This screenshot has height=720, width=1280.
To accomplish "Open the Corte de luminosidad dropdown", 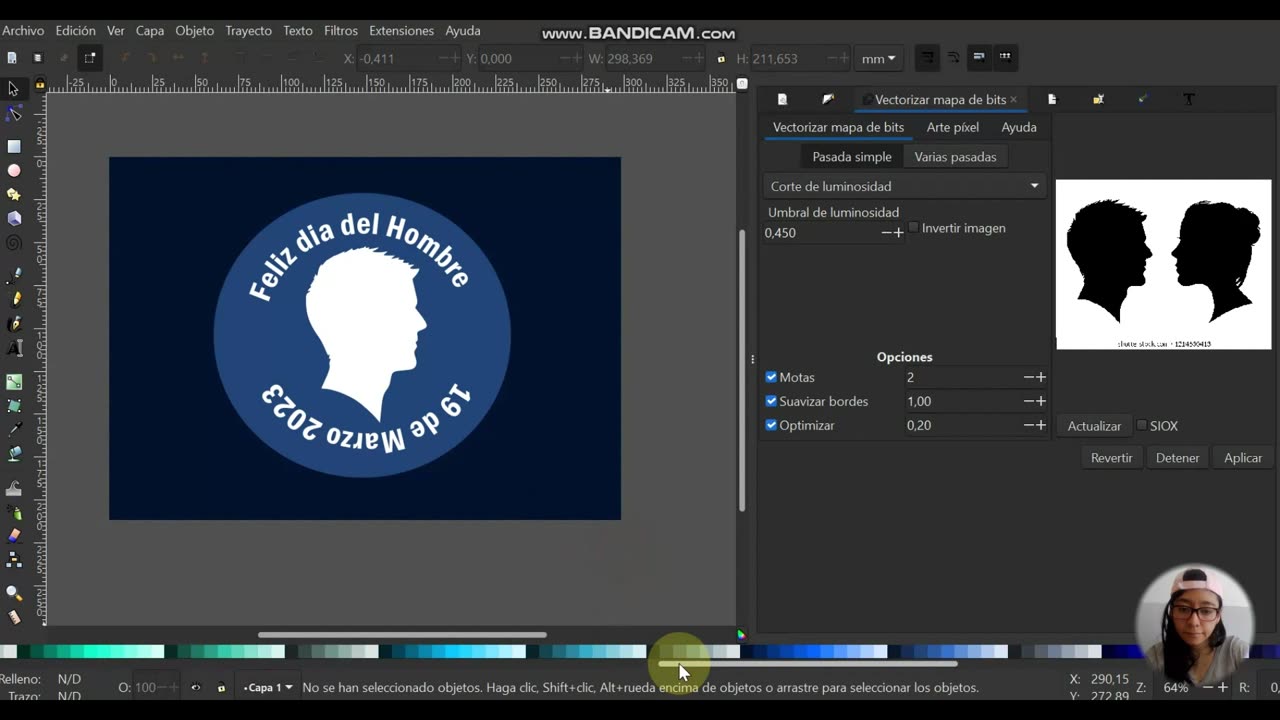I will pyautogui.click(x=904, y=186).
